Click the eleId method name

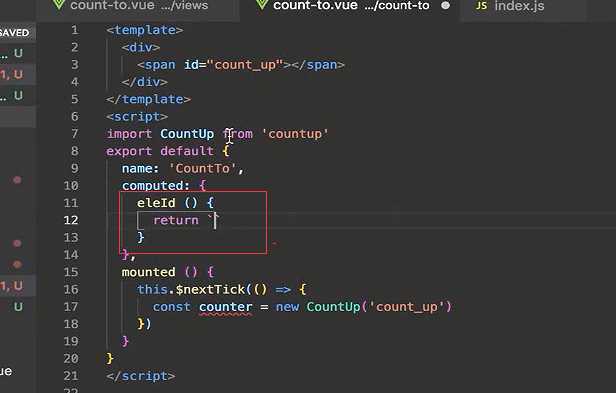[156, 203]
